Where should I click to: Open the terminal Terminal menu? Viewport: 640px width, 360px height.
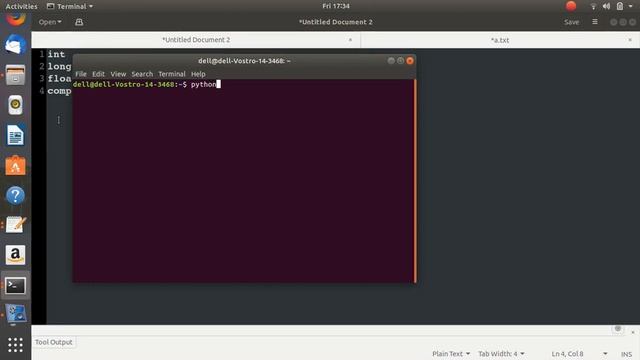pos(171,74)
